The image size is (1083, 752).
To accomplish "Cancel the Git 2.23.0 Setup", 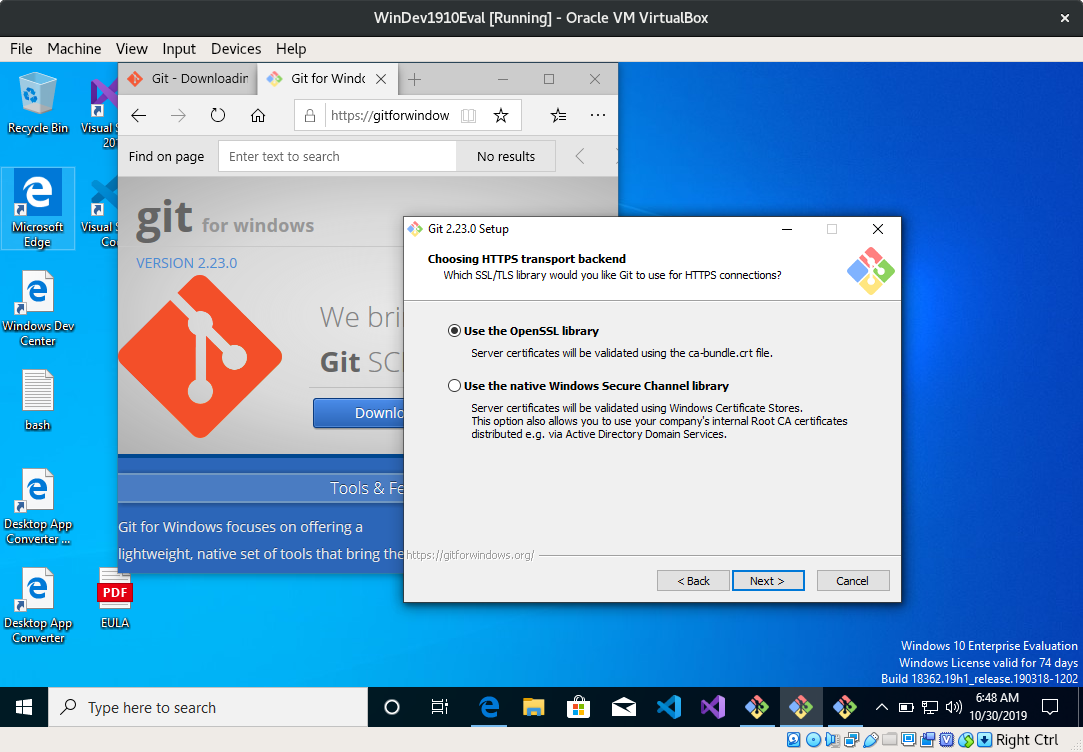I will (x=852, y=581).
